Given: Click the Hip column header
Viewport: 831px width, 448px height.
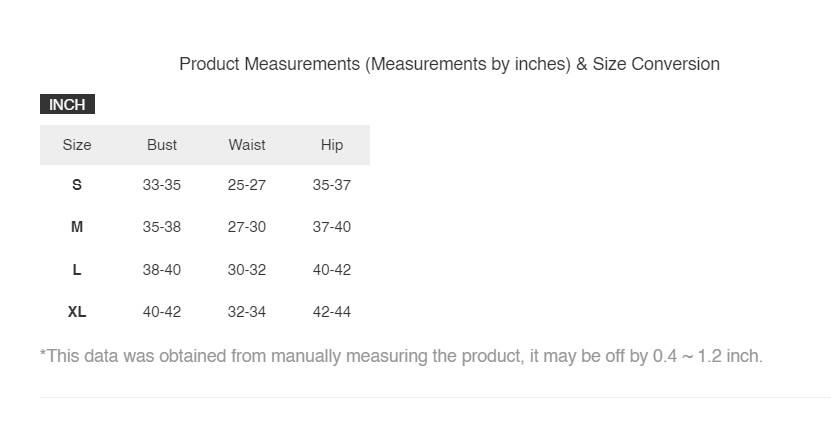Looking at the screenshot, I should tap(332, 145).
